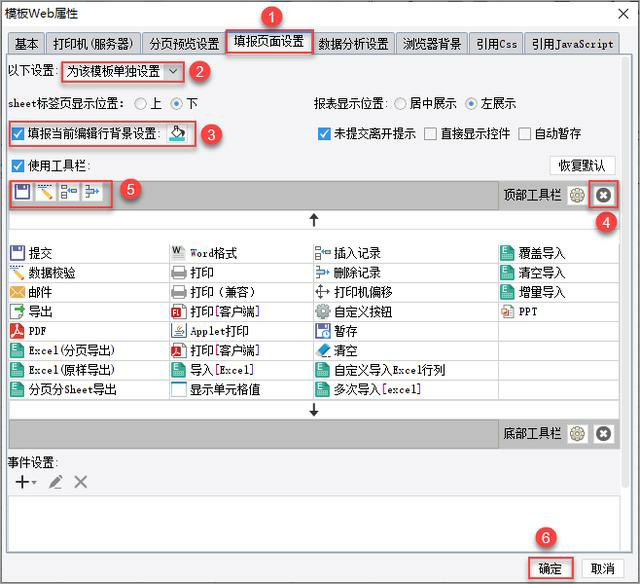Switch to 引用Css tab

tap(497, 43)
